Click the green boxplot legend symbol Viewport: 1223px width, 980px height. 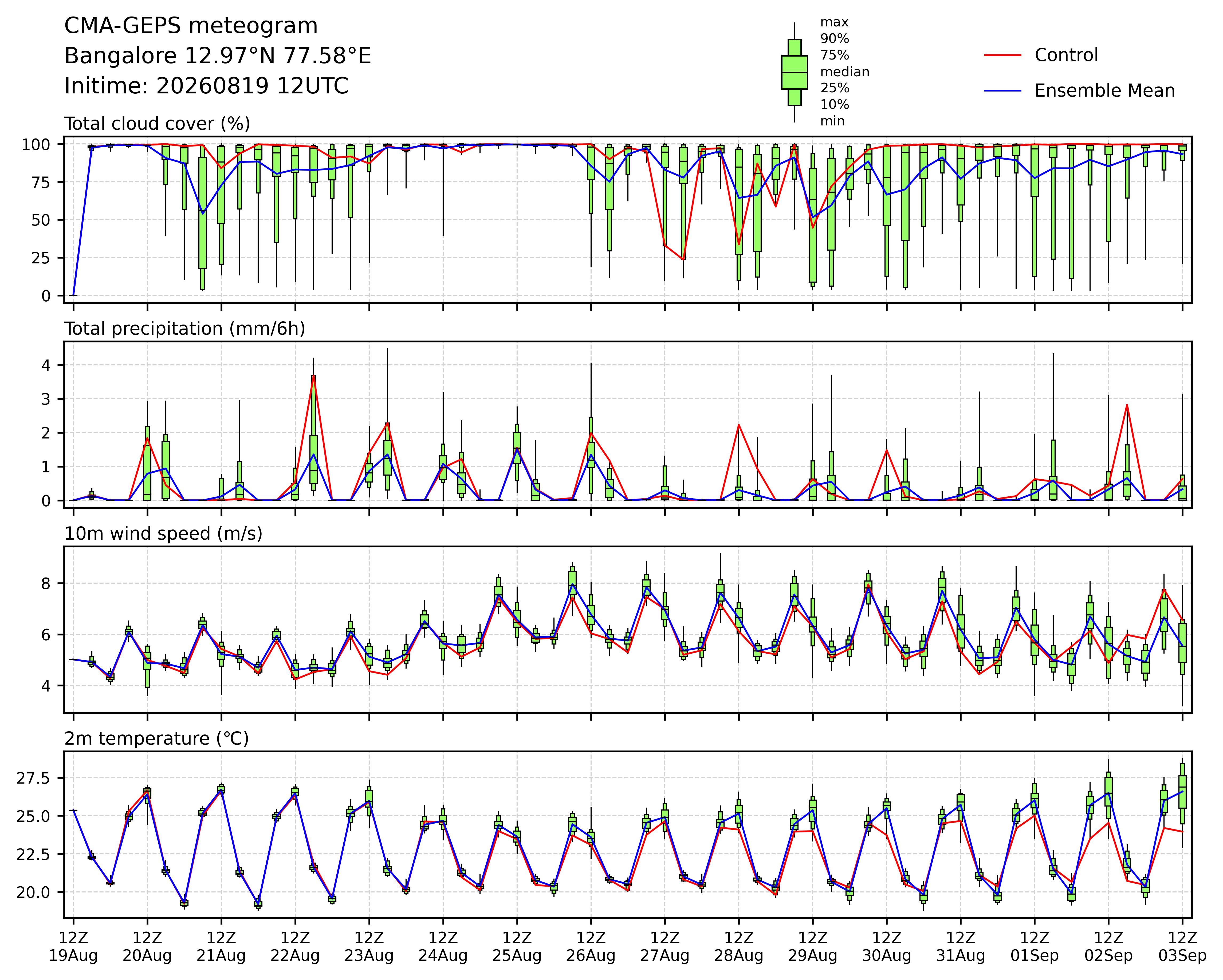pyautogui.click(x=794, y=72)
